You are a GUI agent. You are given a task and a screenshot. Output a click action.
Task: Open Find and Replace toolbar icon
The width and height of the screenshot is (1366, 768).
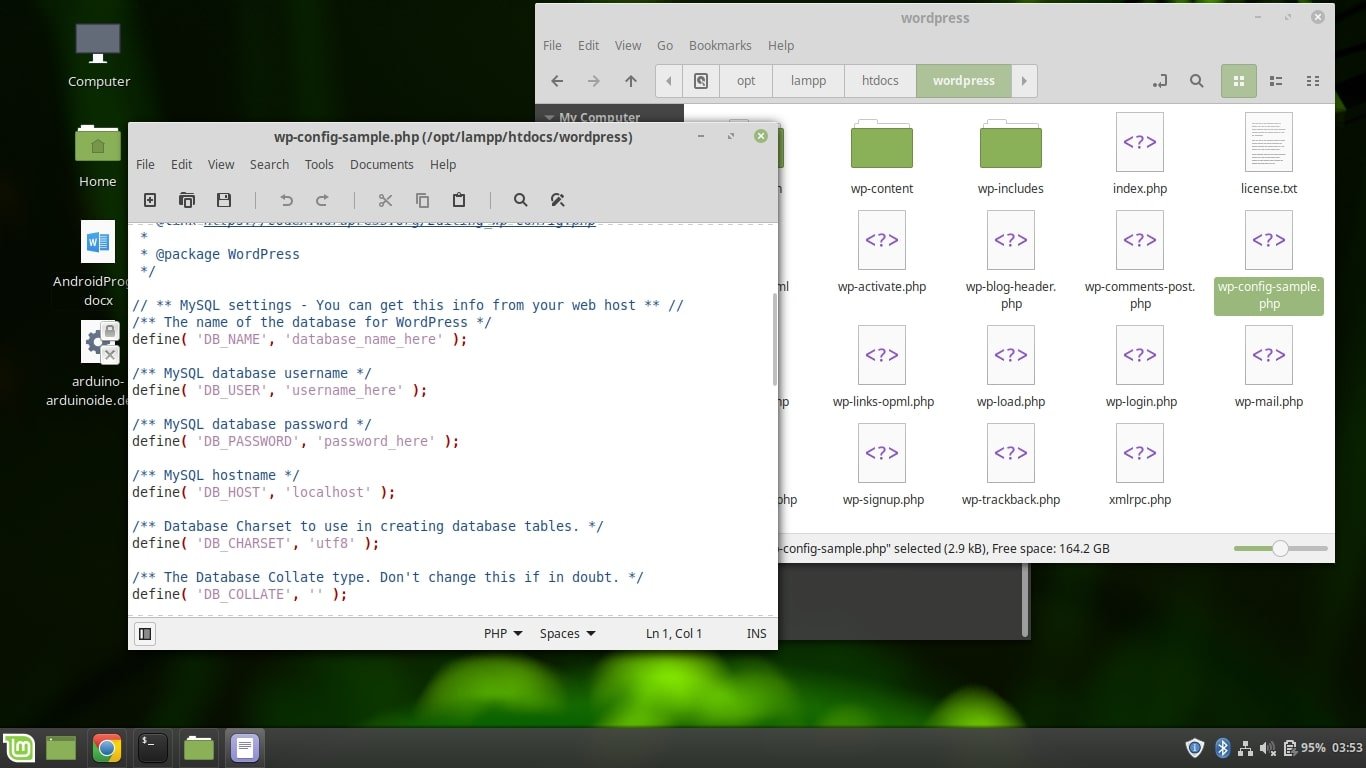pyautogui.click(x=558, y=200)
